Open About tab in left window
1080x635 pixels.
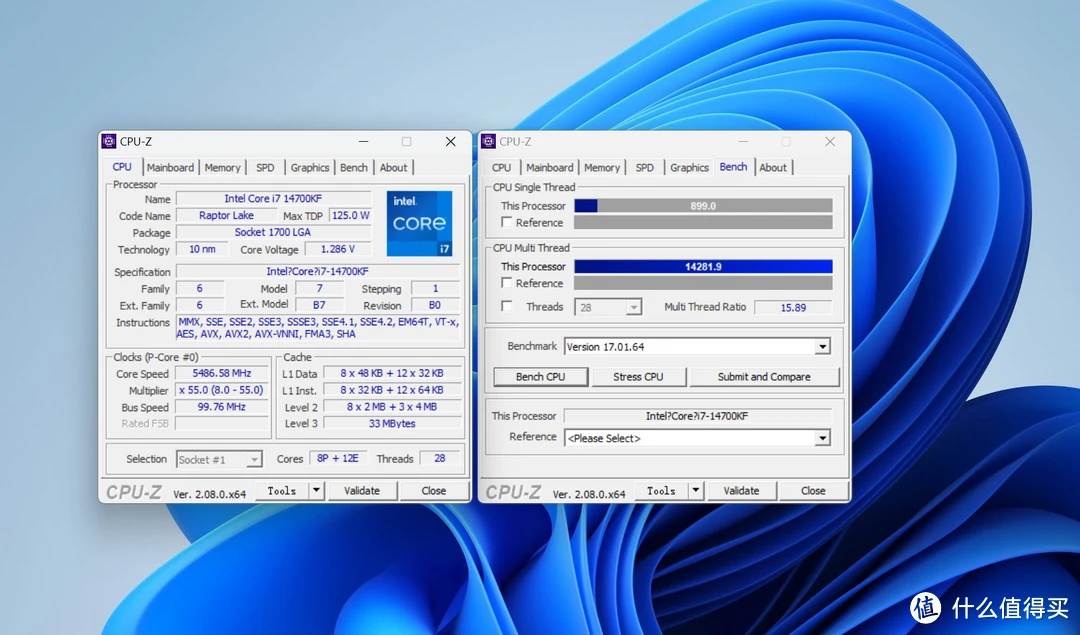pos(393,167)
